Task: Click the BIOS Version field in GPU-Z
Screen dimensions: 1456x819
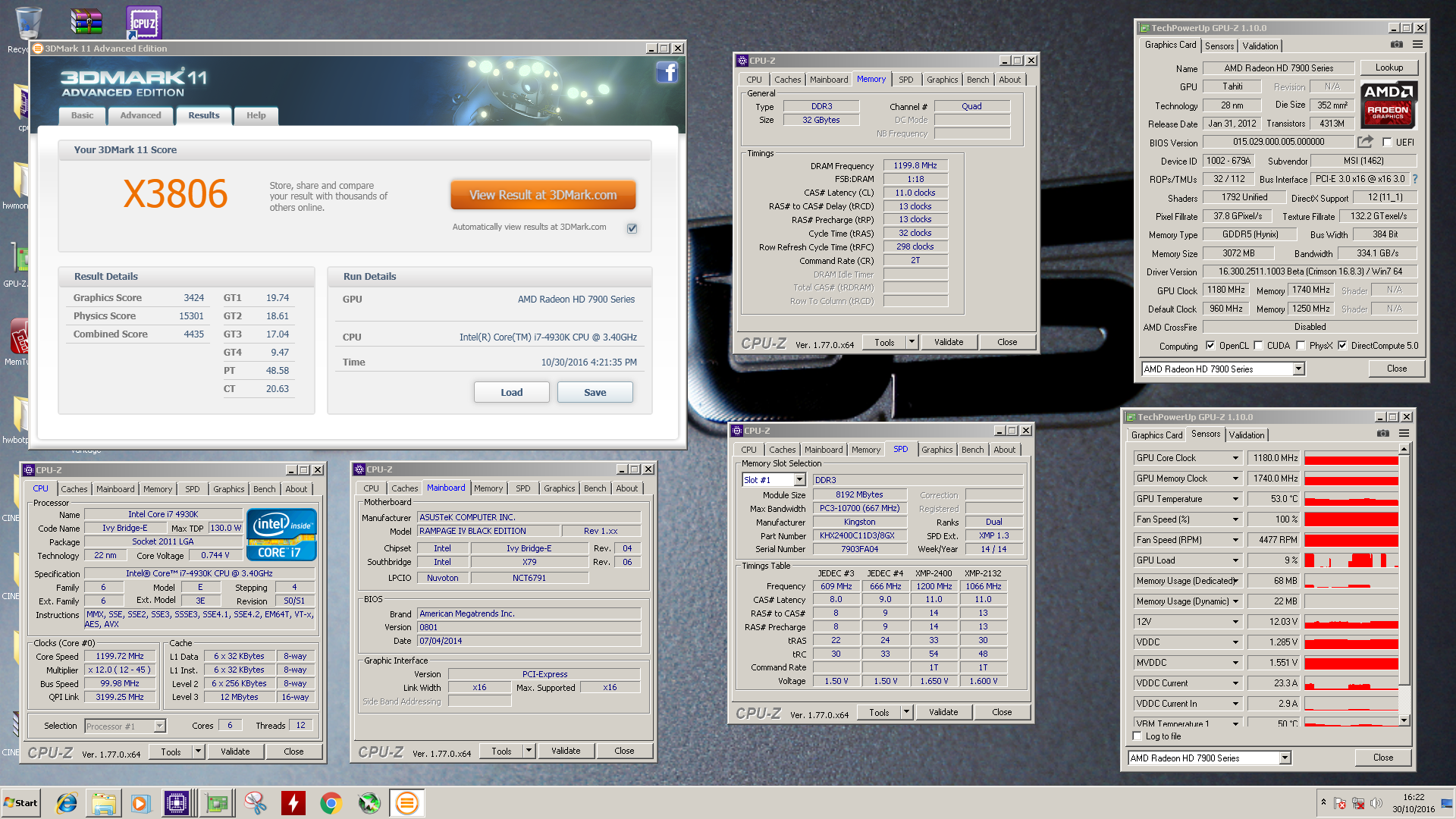Action: point(1279,142)
